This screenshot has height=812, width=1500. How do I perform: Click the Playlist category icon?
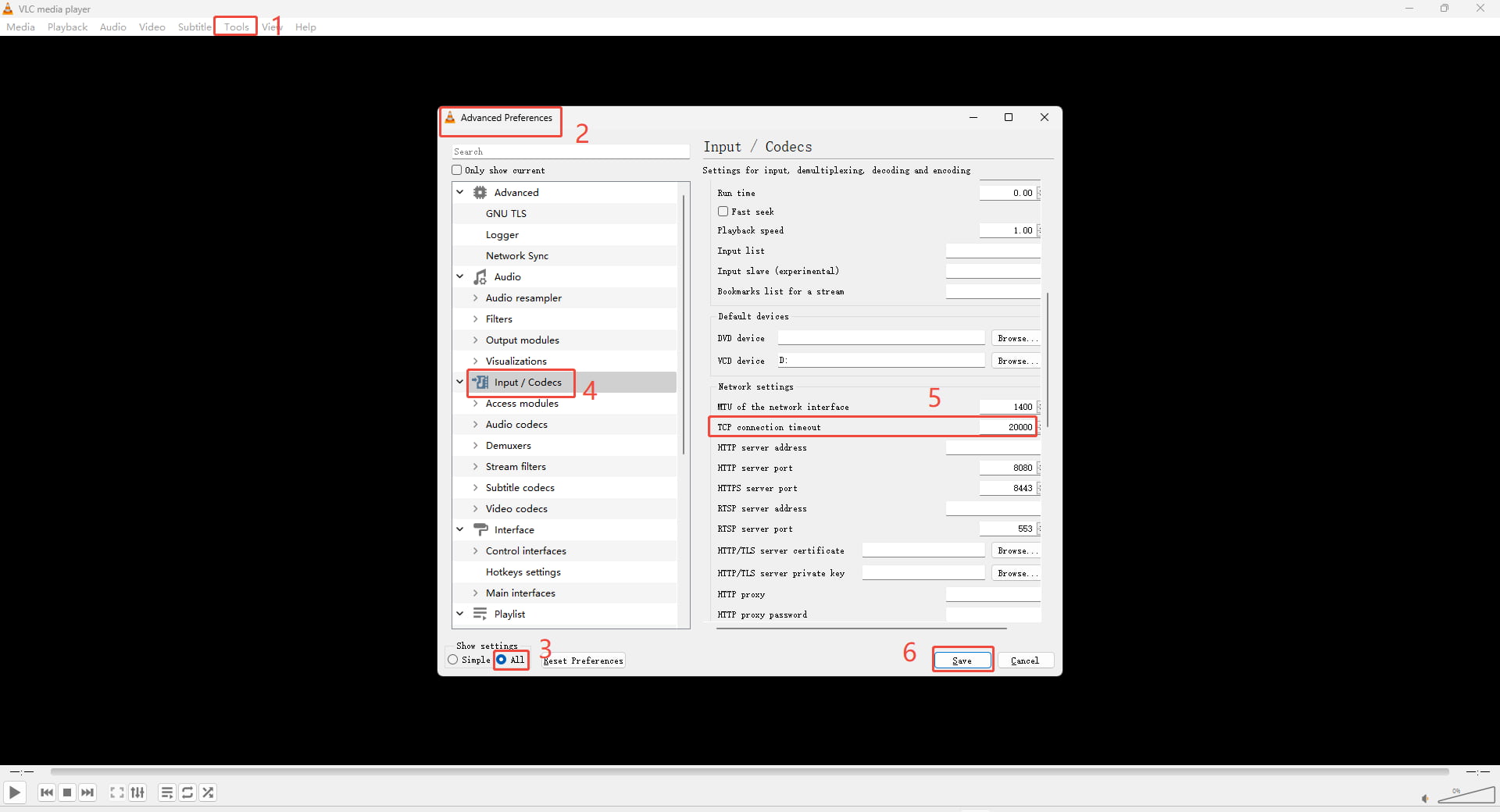tap(480, 614)
